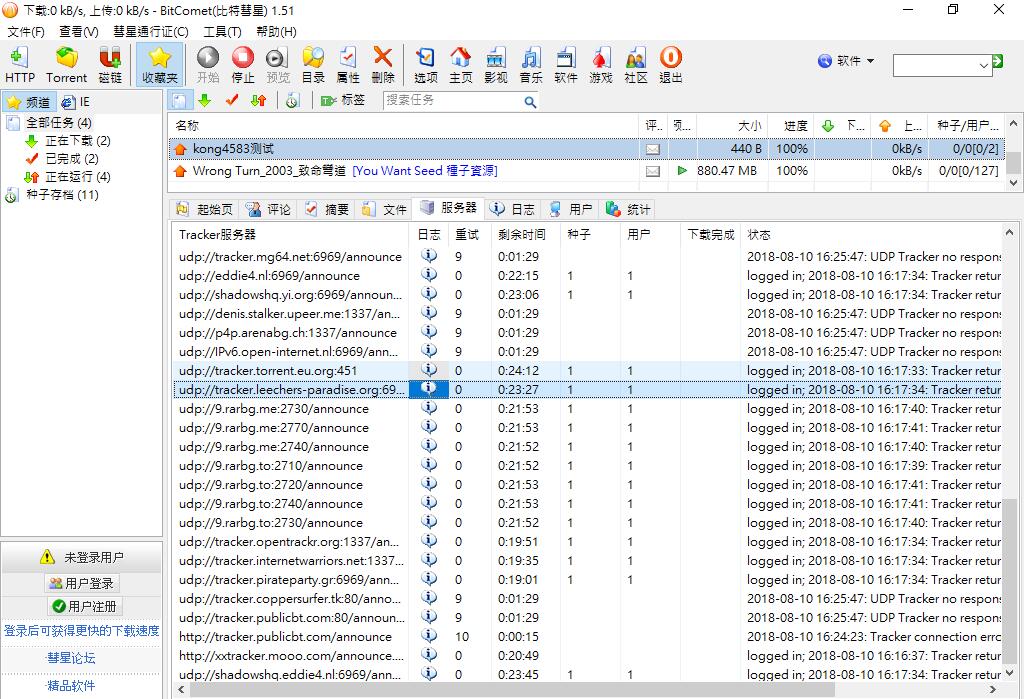Viewport: 1024px width, 699px height.
Task: Switch to the 文件 tab
Action: pos(384,209)
